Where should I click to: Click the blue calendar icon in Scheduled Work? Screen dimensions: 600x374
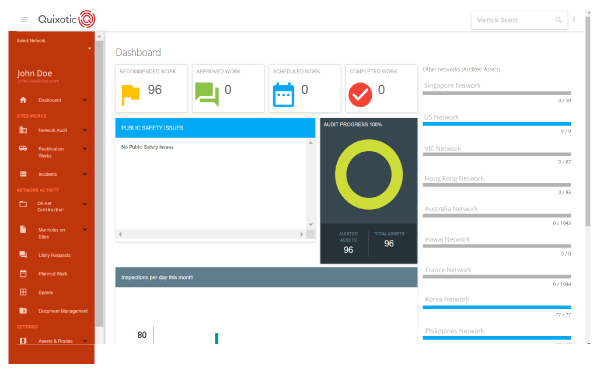tap(284, 95)
